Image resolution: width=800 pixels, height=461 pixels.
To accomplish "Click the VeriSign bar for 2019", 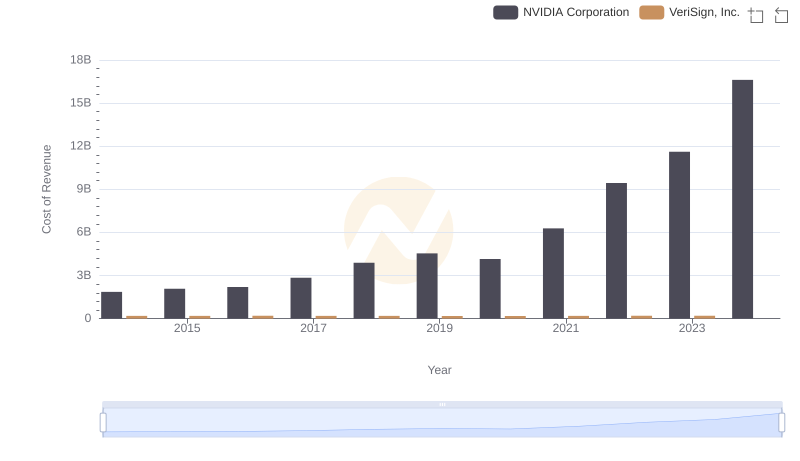I will [x=452, y=317].
